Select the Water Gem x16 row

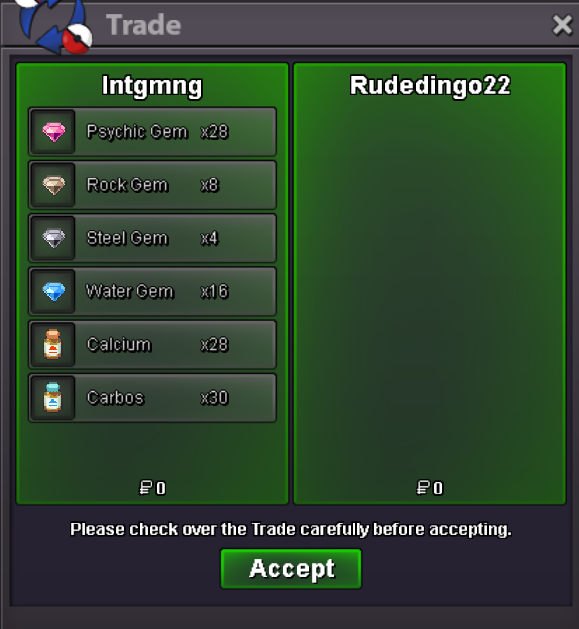point(152,291)
